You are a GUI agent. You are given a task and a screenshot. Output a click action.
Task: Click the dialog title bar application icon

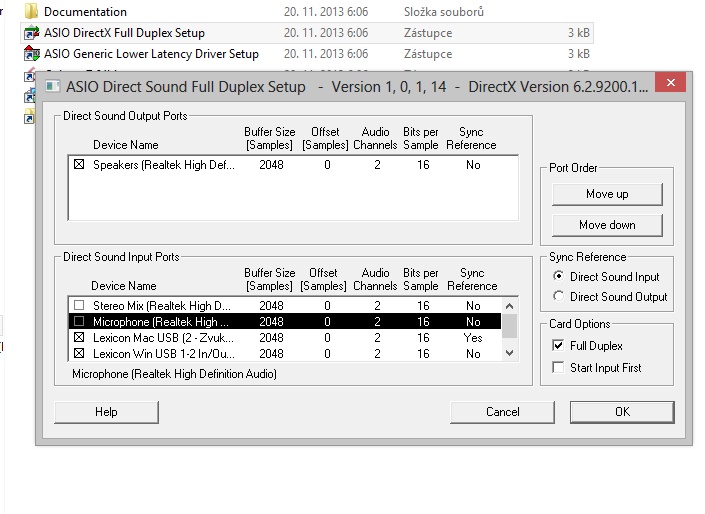(53, 86)
